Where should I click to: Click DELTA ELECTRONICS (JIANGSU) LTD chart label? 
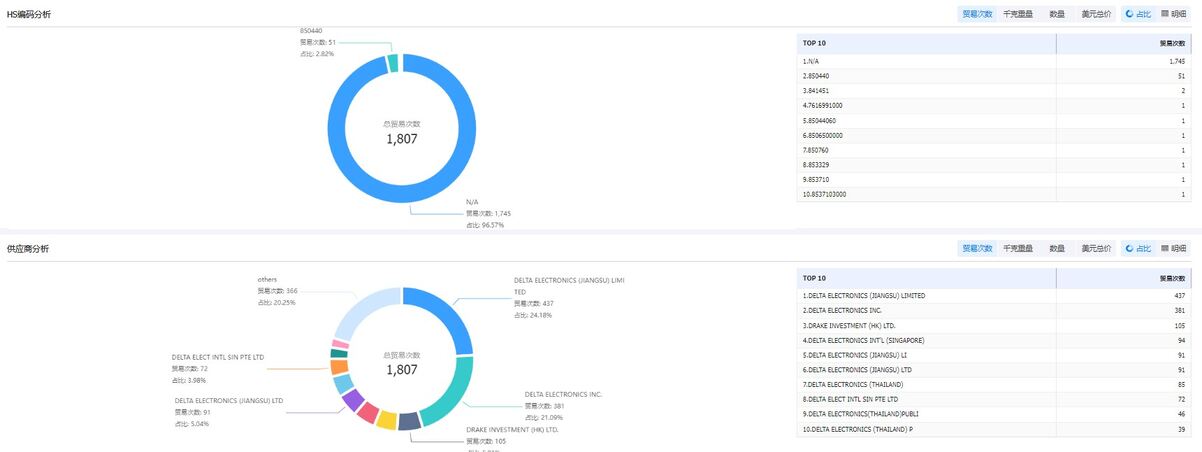coord(229,400)
